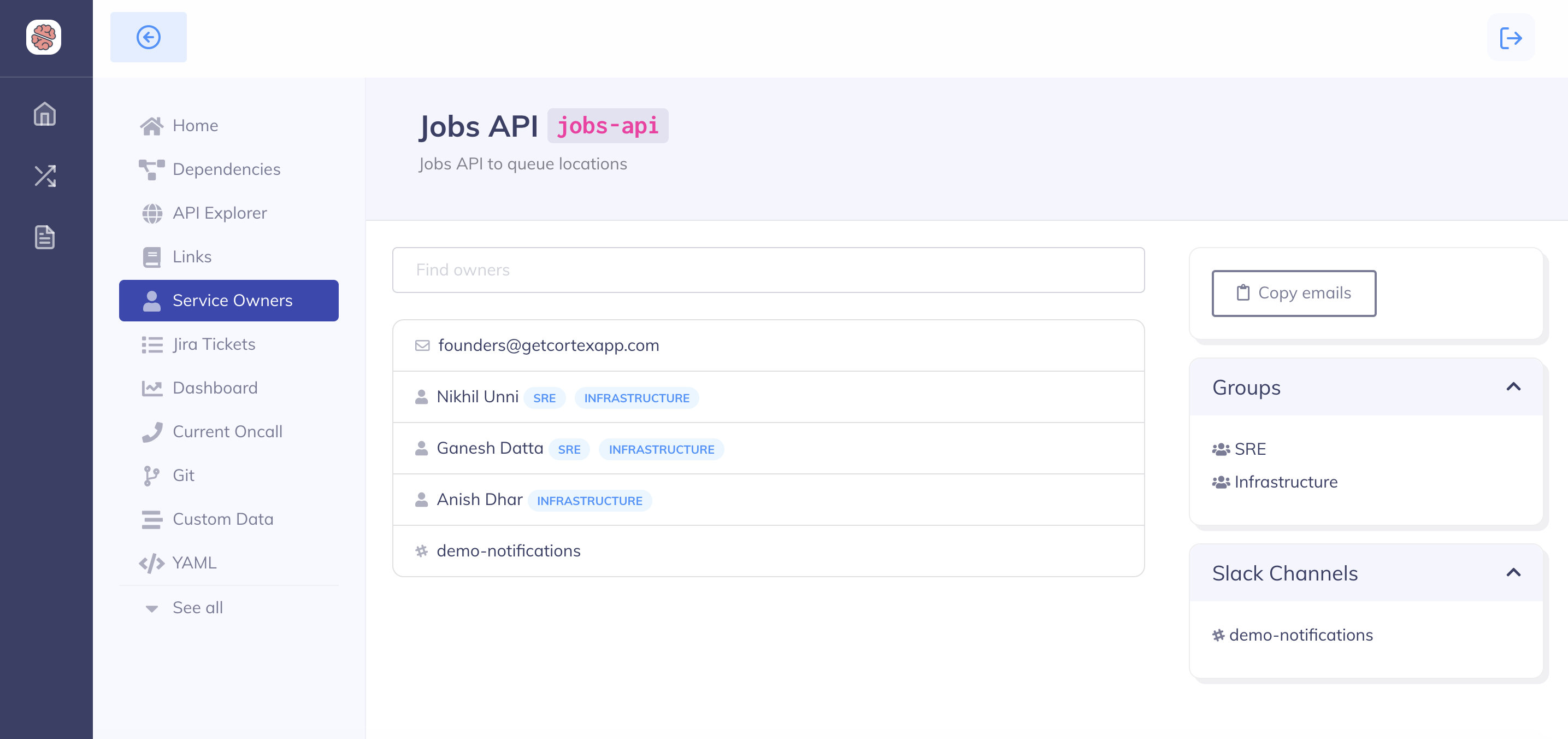
Task: Click the logout icon at top right
Action: 1511,38
